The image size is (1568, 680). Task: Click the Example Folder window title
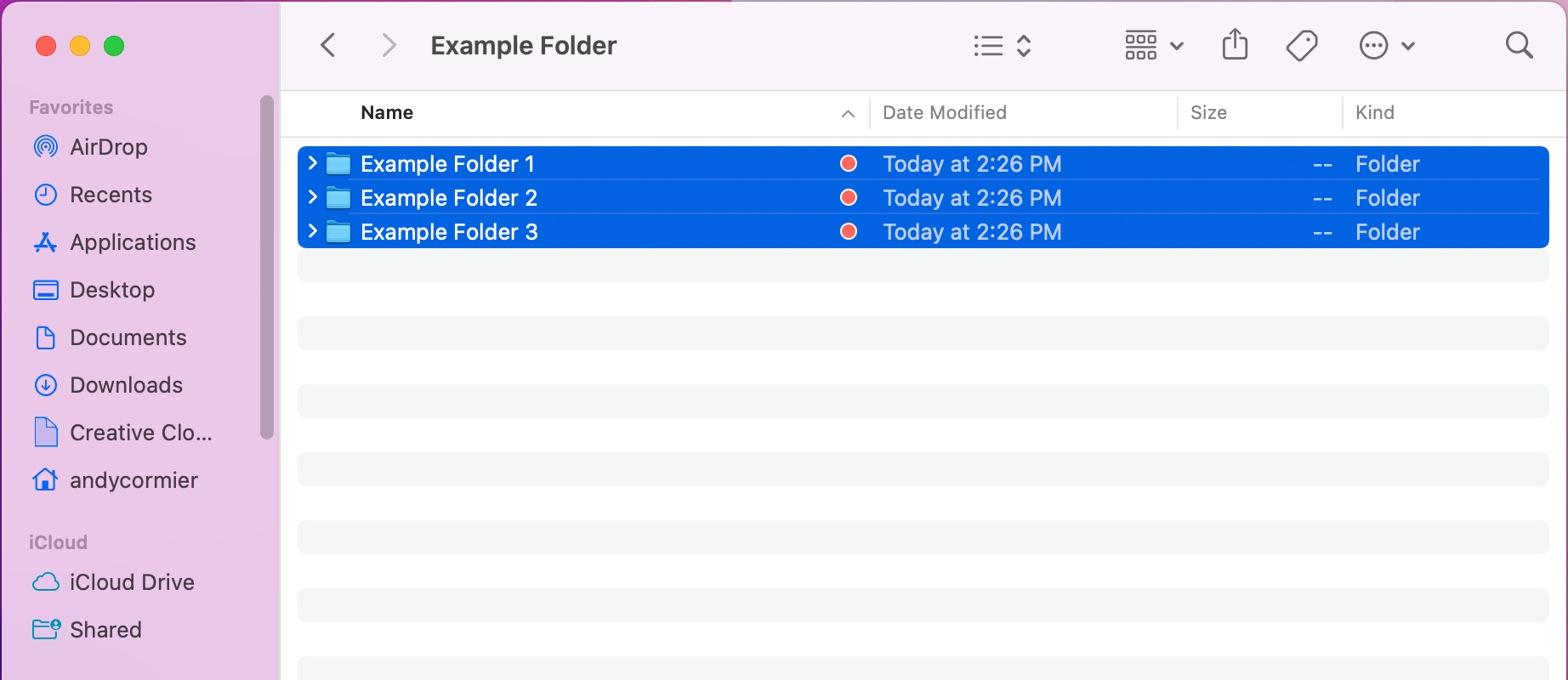tap(524, 45)
